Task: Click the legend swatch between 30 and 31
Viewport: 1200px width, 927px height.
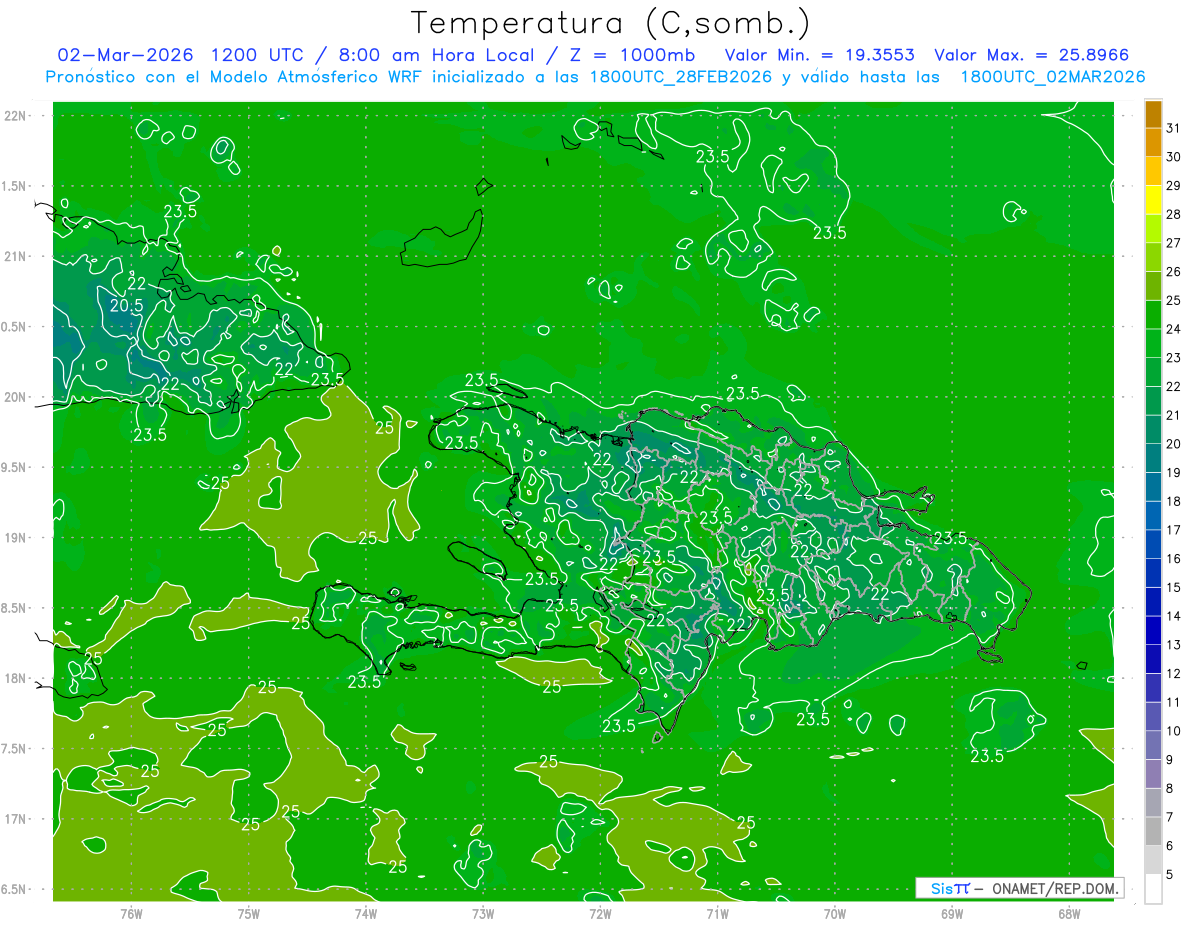Action: [x=1153, y=143]
